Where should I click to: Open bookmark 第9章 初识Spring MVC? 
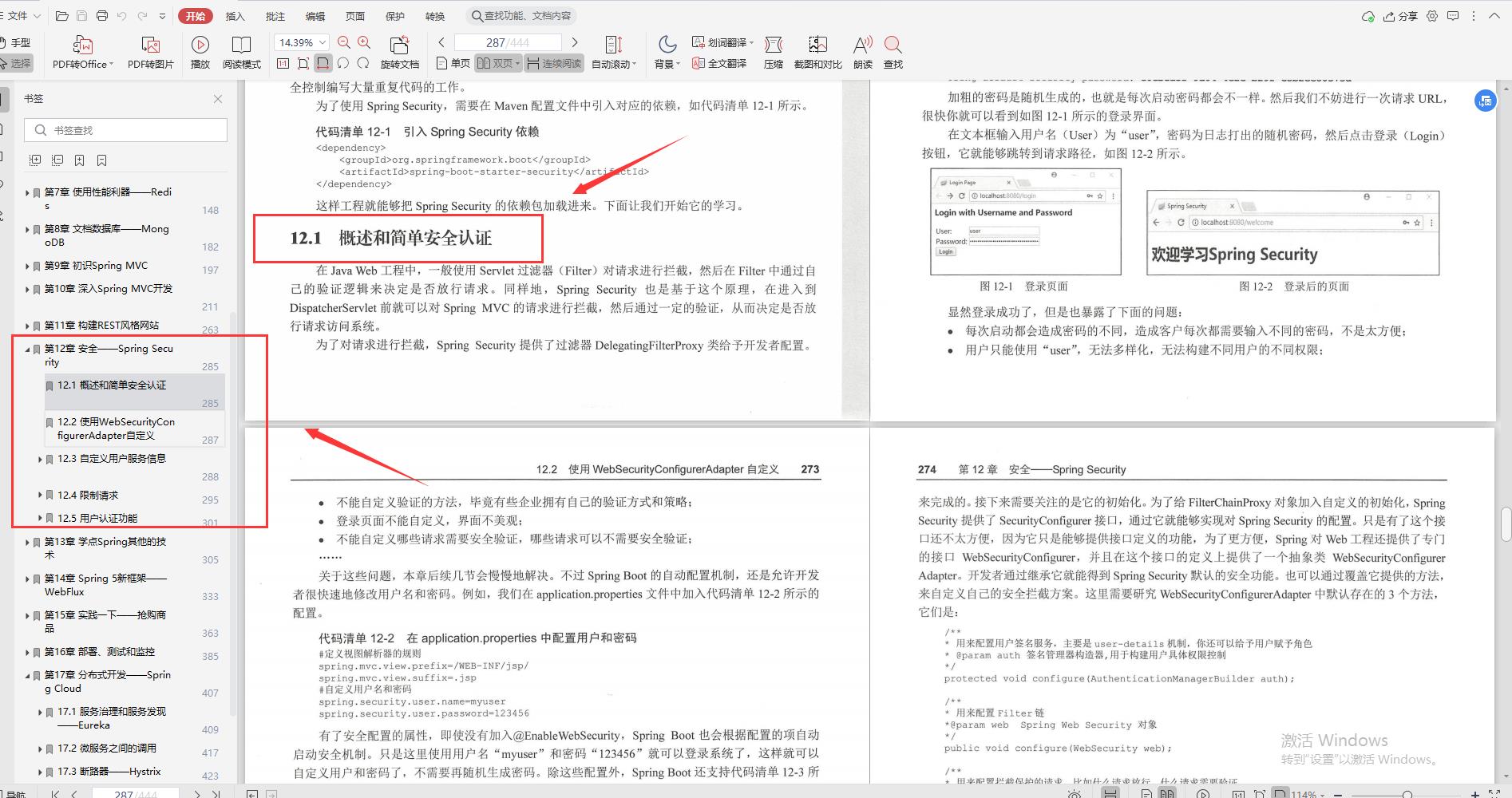click(96, 266)
